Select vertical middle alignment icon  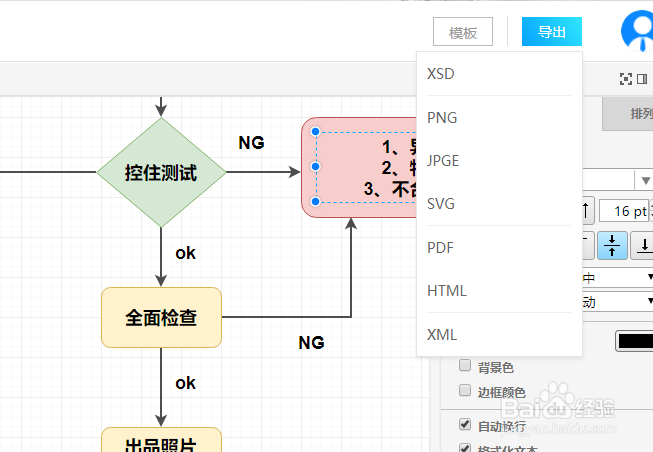612,246
